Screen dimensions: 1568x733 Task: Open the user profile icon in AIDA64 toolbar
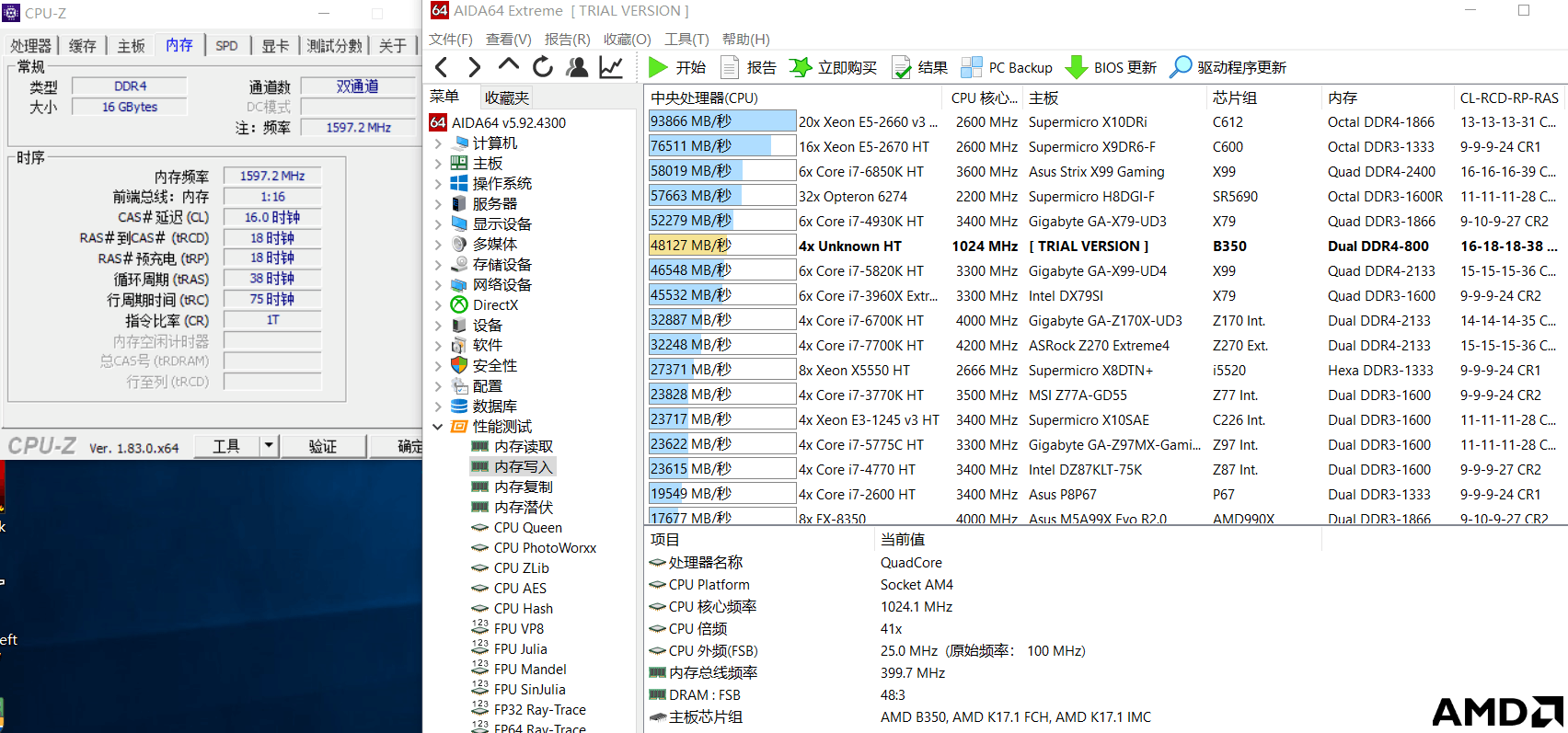[577, 67]
